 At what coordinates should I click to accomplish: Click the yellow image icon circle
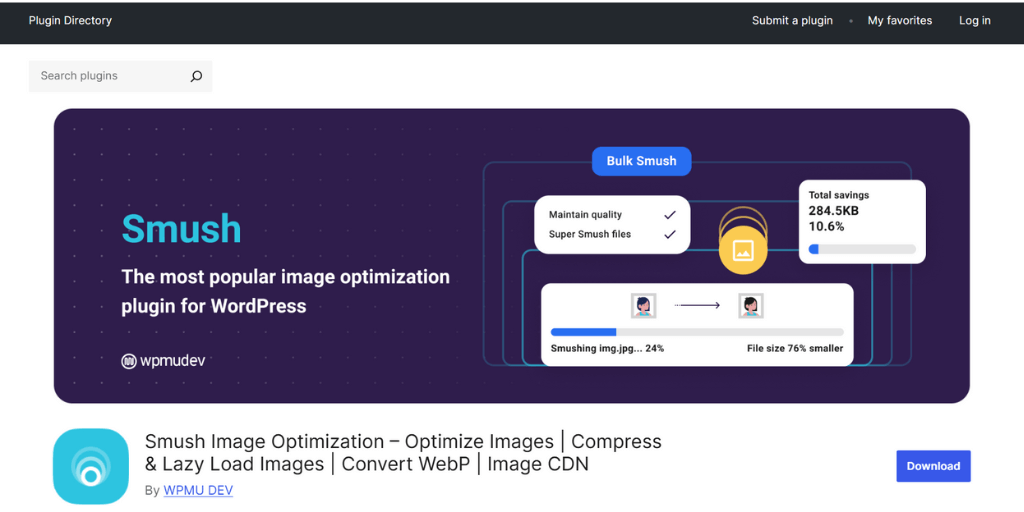click(743, 249)
